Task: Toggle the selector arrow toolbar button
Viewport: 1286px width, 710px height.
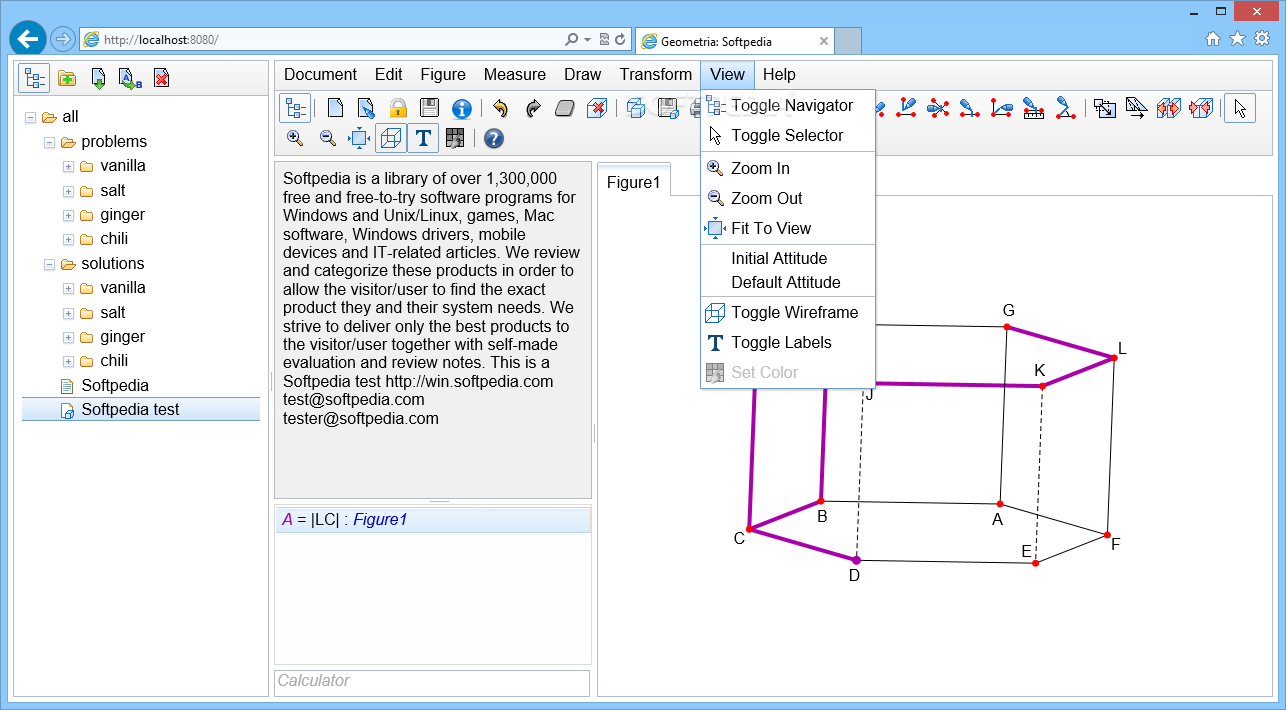Action: (1240, 108)
